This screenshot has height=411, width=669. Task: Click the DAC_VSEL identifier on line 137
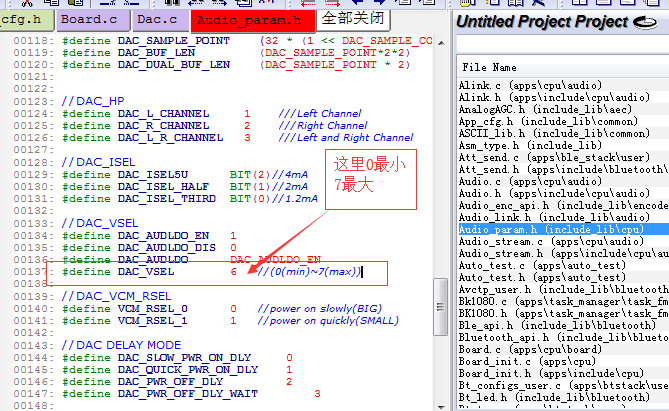click(x=146, y=272)
